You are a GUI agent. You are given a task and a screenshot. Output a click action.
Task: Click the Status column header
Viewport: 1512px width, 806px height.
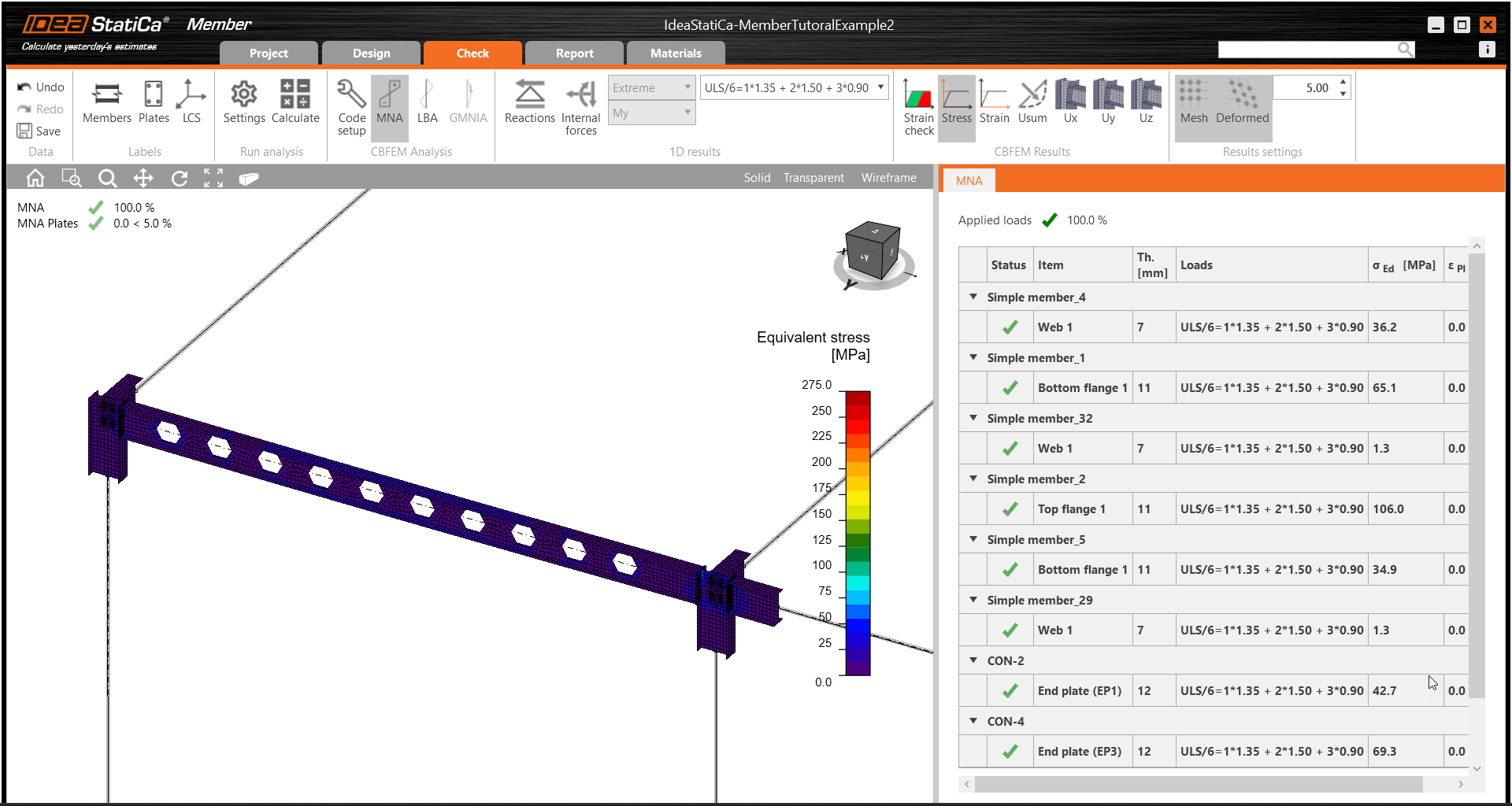[1008, 265]
